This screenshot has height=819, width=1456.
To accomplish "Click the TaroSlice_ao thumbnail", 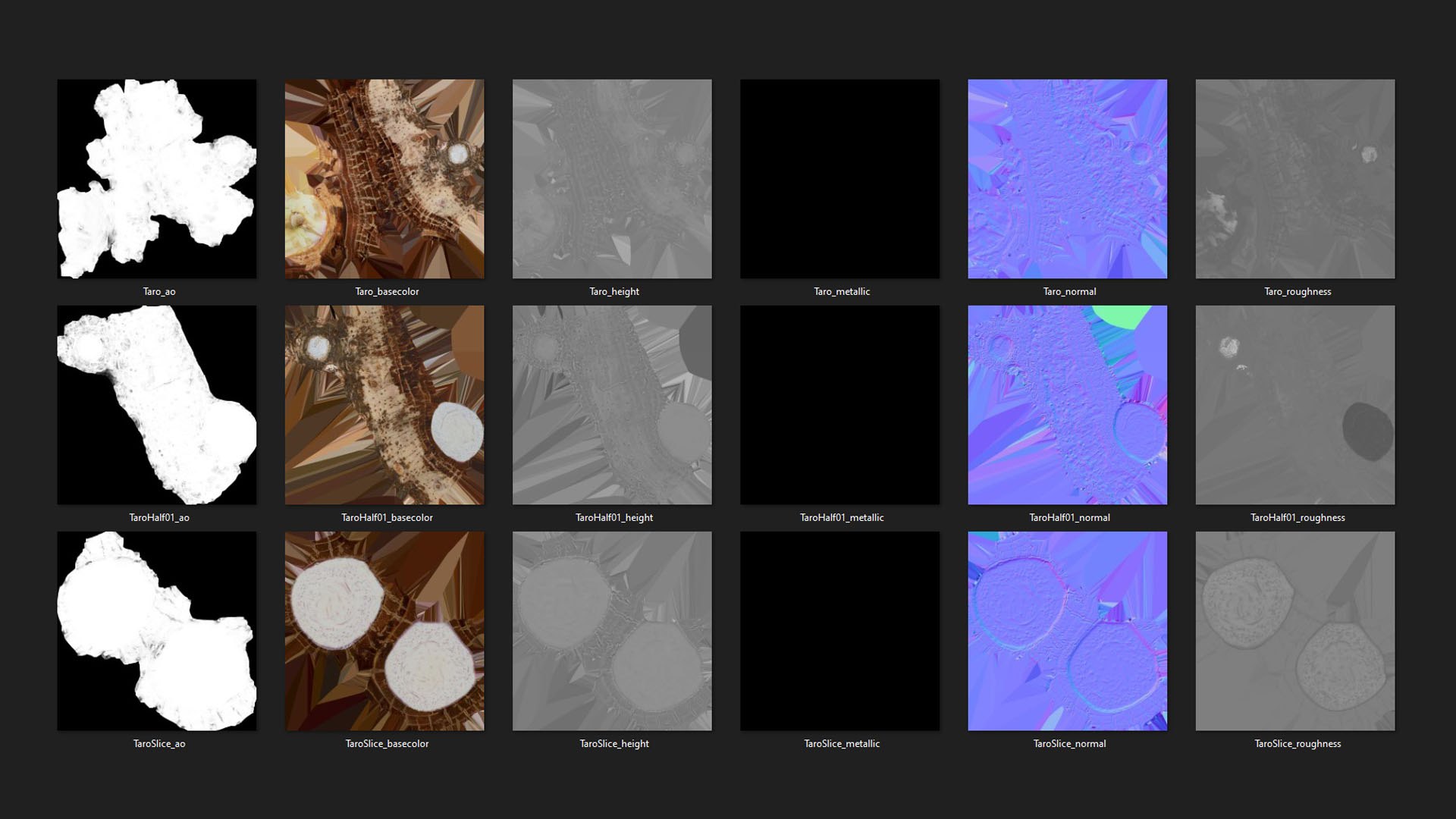I will coord(156,630).
